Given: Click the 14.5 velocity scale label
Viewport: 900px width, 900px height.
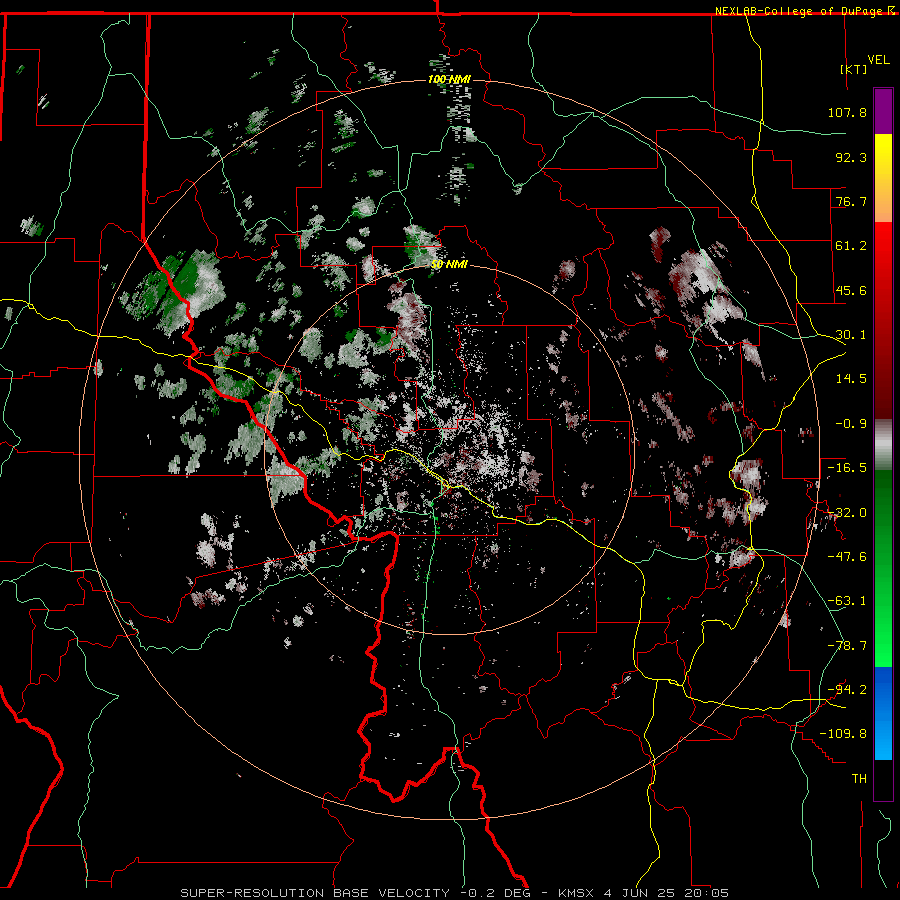Looking at the screenshot, I should (851, 379).
